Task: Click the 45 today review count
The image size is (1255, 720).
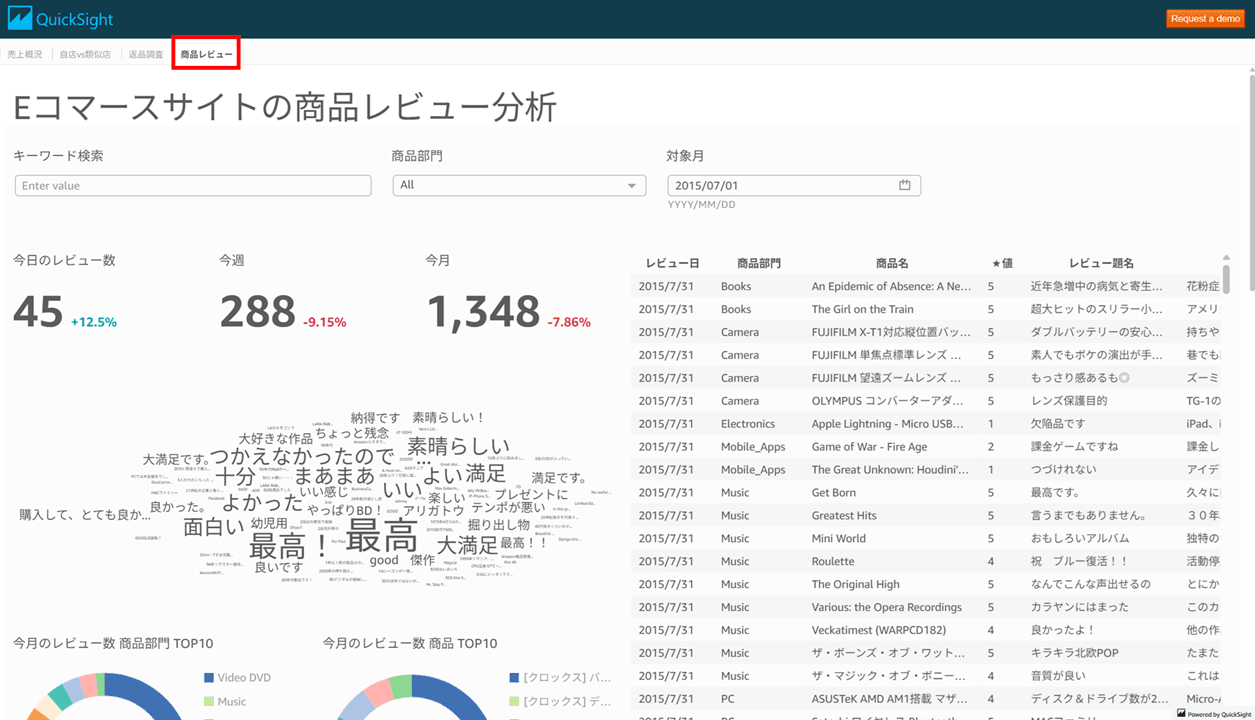Action: (38, 312)
